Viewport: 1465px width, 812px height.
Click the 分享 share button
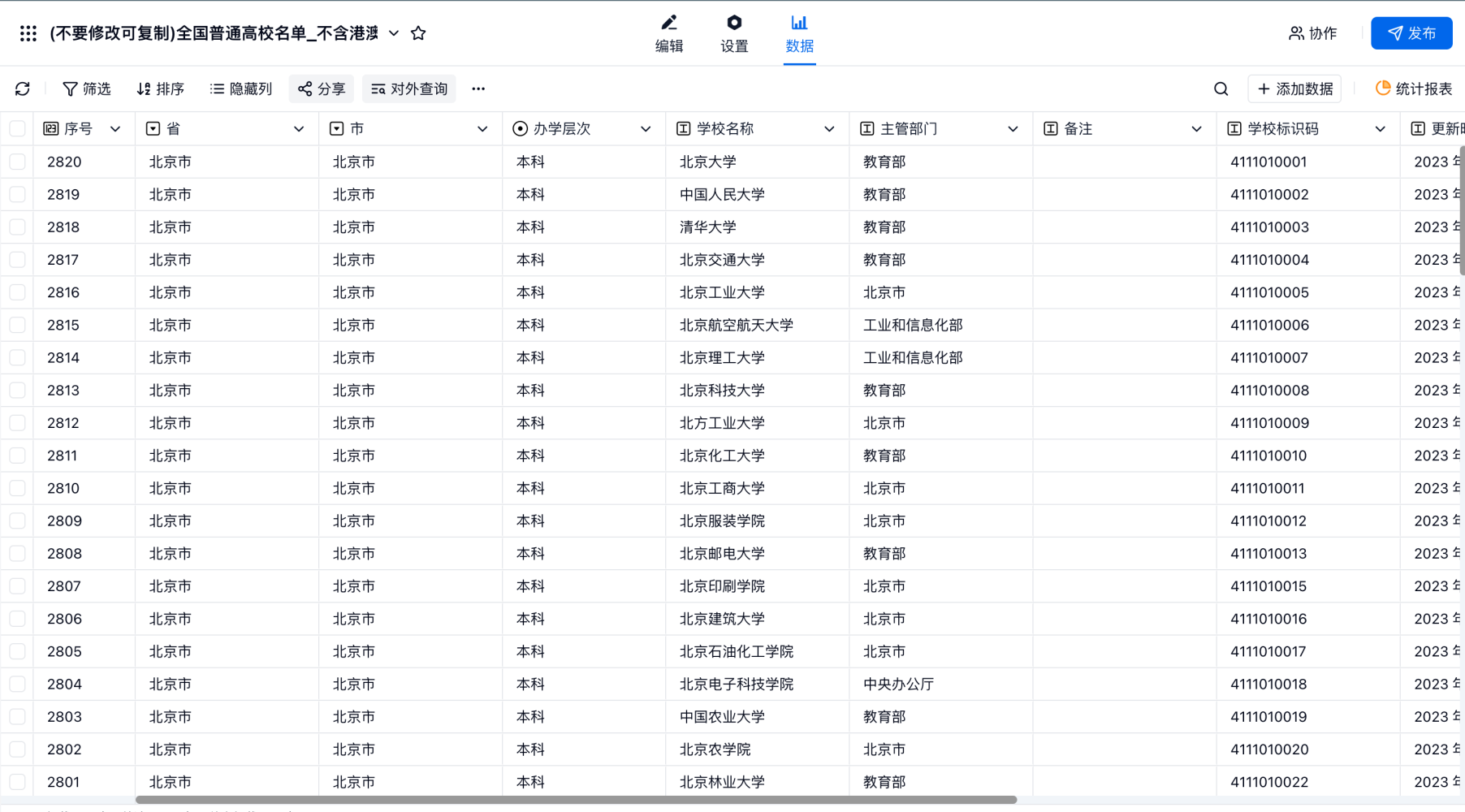tap(322, 89)
